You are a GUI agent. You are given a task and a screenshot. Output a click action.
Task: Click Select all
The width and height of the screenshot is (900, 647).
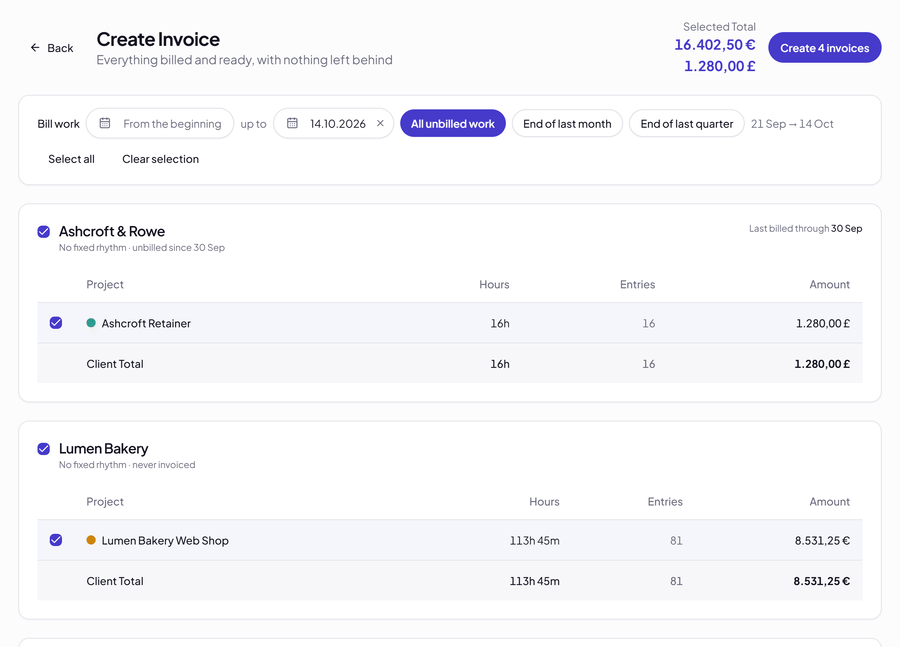click(x=71, y=159)
